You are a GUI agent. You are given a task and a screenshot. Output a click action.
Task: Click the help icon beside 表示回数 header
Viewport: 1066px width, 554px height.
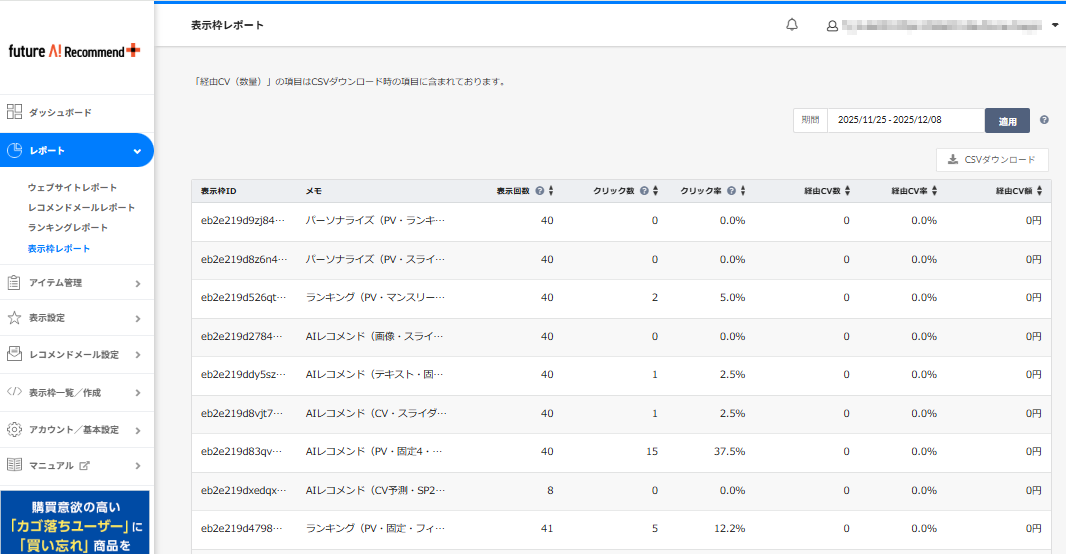point(540,191)
